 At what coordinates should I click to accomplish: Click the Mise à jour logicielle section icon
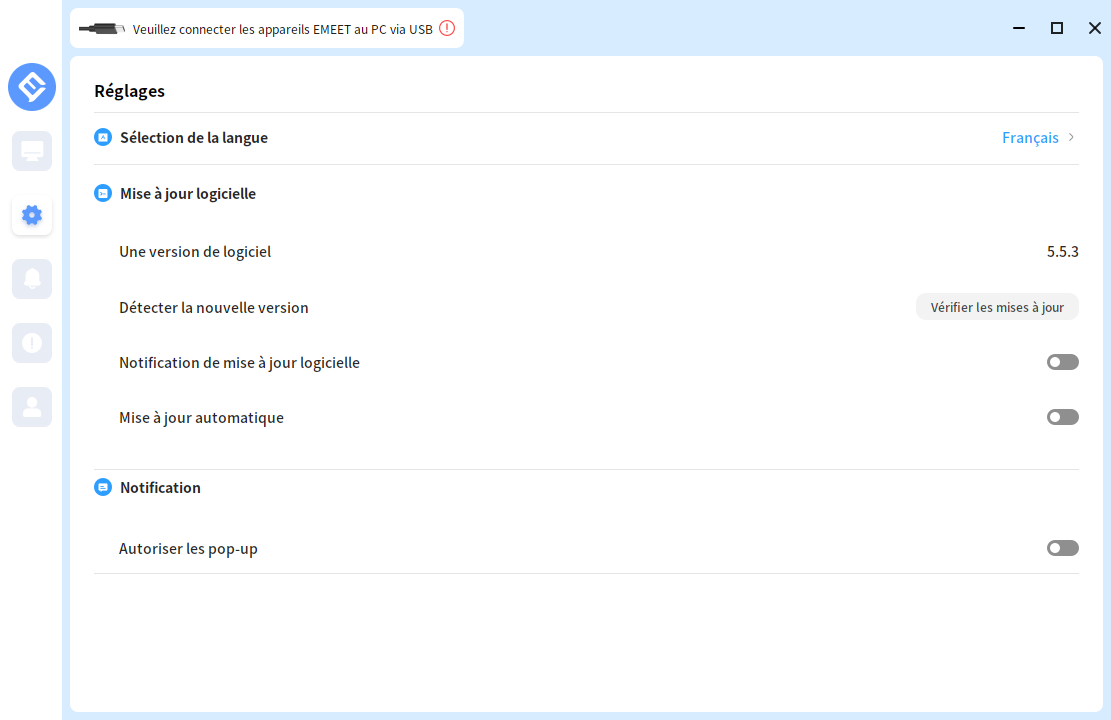[x=103, y=194]
